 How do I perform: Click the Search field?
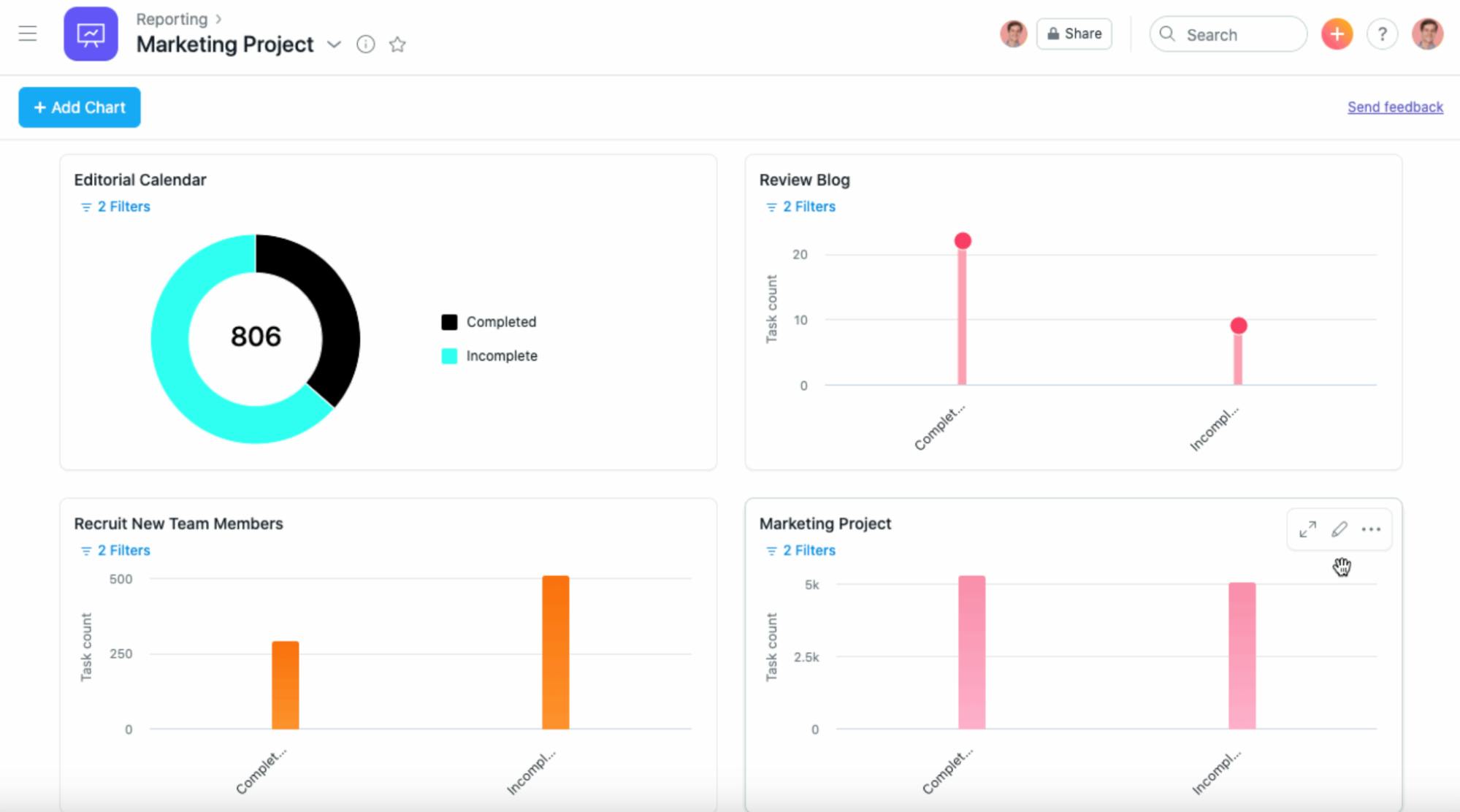[1227, 34]
